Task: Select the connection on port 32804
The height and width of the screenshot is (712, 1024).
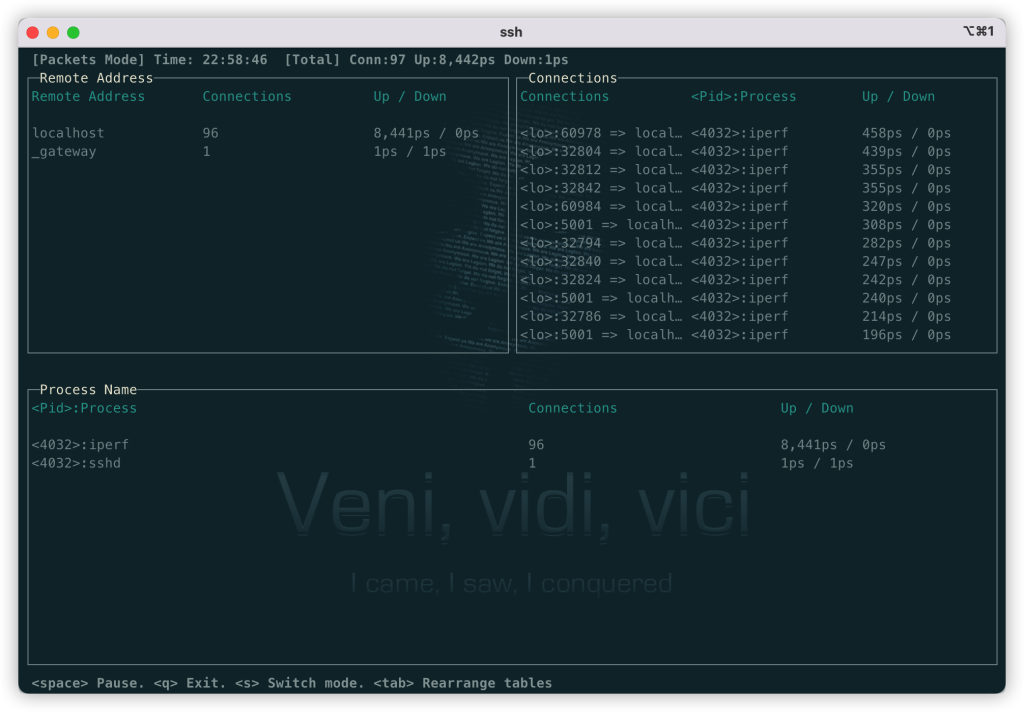Action: click(x=600, y=152)
